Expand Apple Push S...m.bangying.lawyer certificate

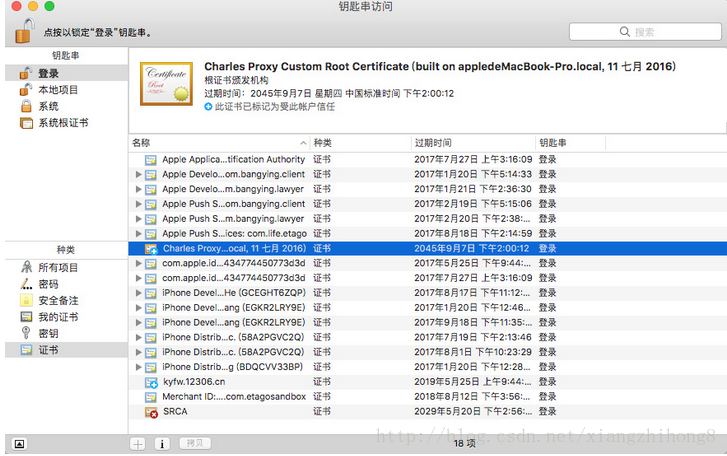[138, 219]
